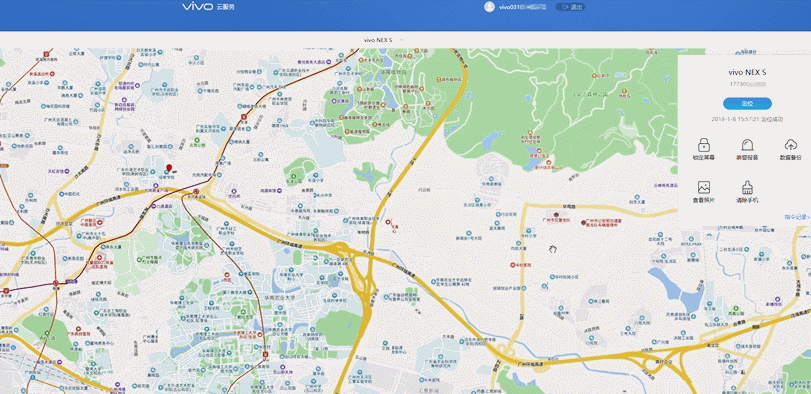The width and height of the screenshot is (811, 394).
Task: Open the cloud data backup icon
Action: pos(790,145)
